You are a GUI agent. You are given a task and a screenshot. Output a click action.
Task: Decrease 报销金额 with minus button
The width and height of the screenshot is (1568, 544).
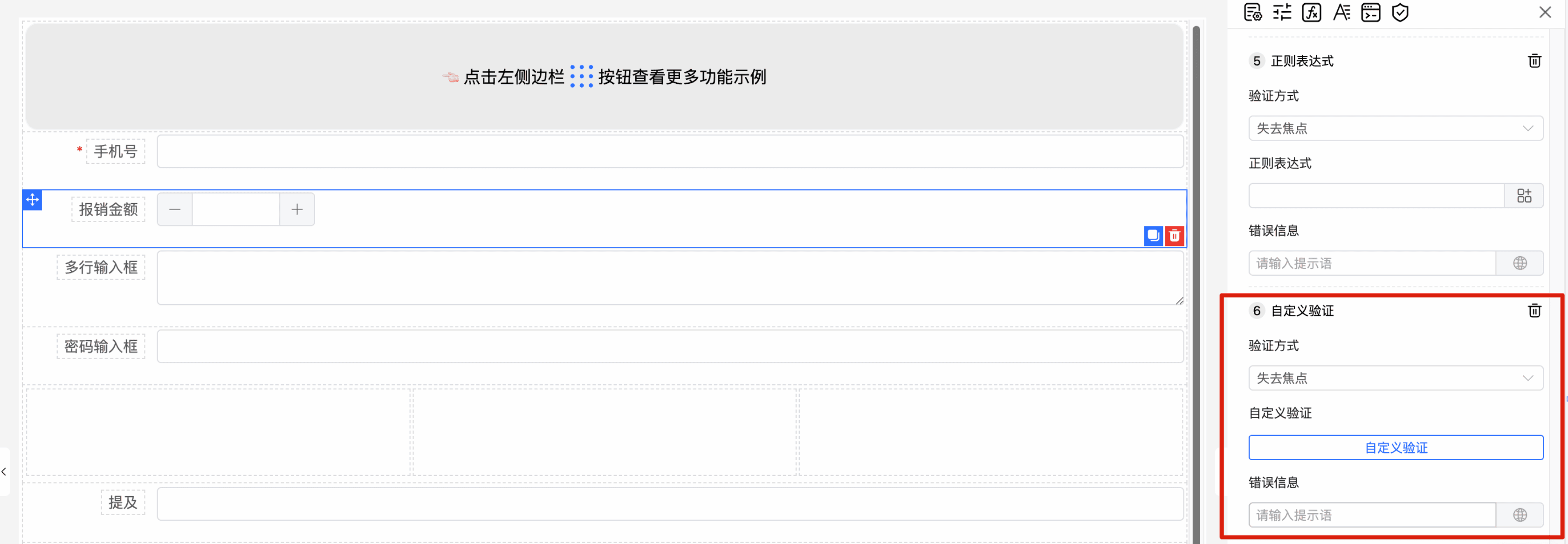(175, 209)
